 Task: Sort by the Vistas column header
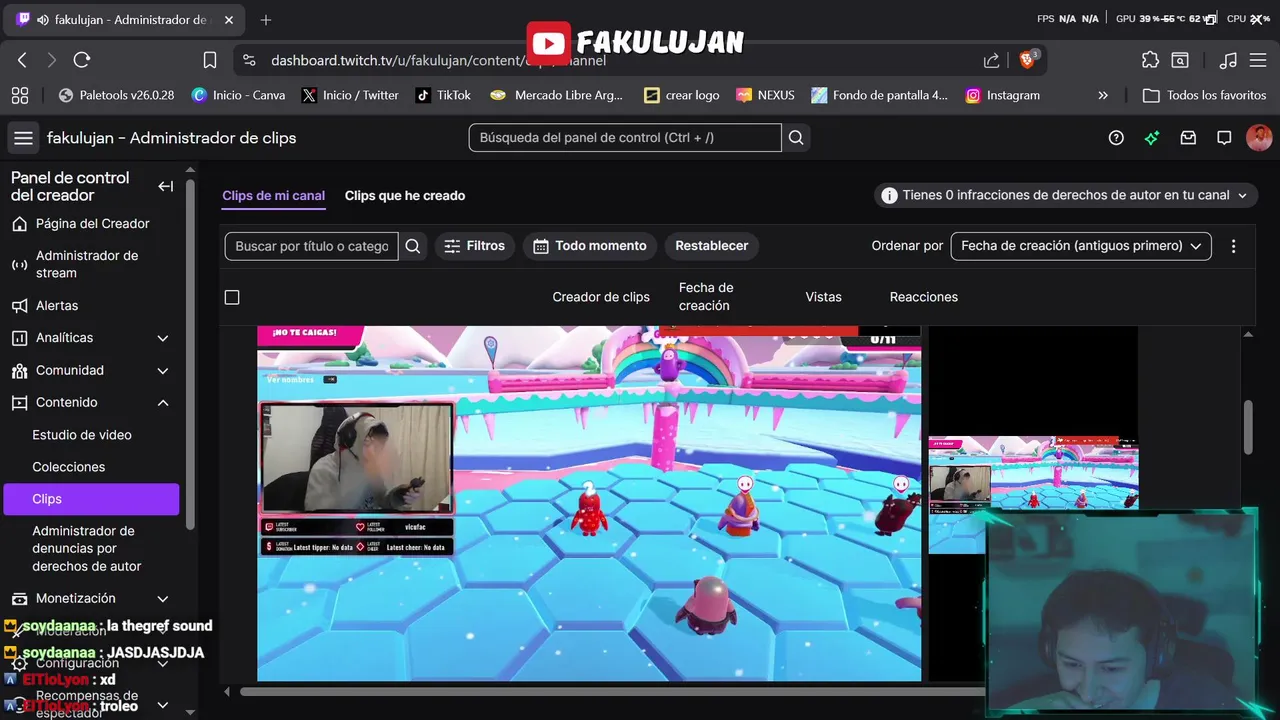(823, 297)
